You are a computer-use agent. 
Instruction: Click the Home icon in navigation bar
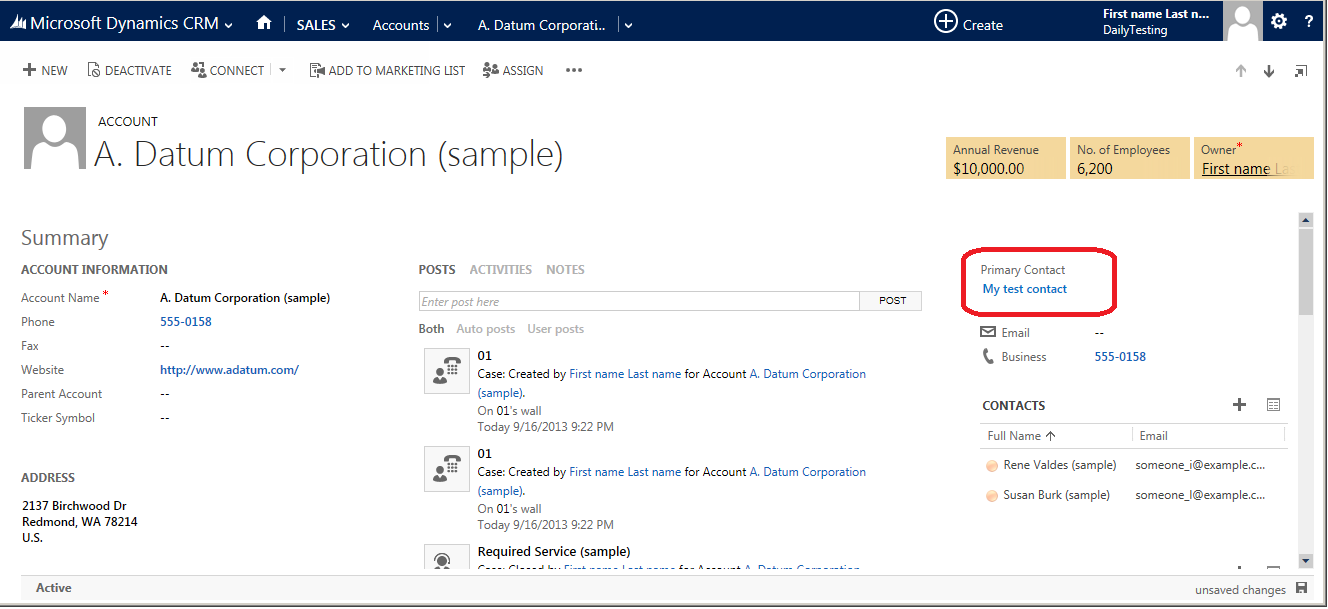click(264, 23)
